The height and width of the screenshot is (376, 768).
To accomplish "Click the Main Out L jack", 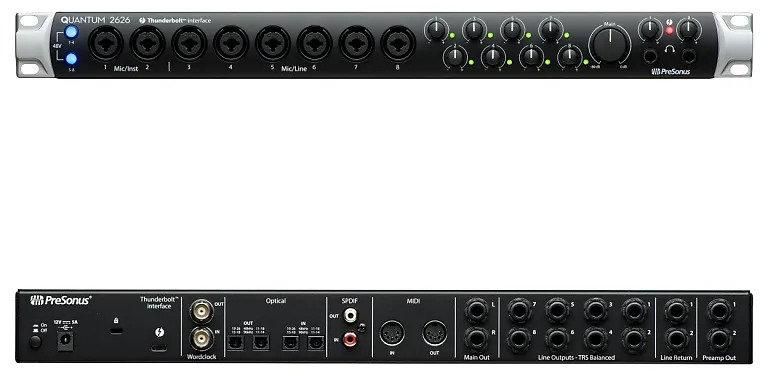I will pyautogui.click(x=477, y=310).
